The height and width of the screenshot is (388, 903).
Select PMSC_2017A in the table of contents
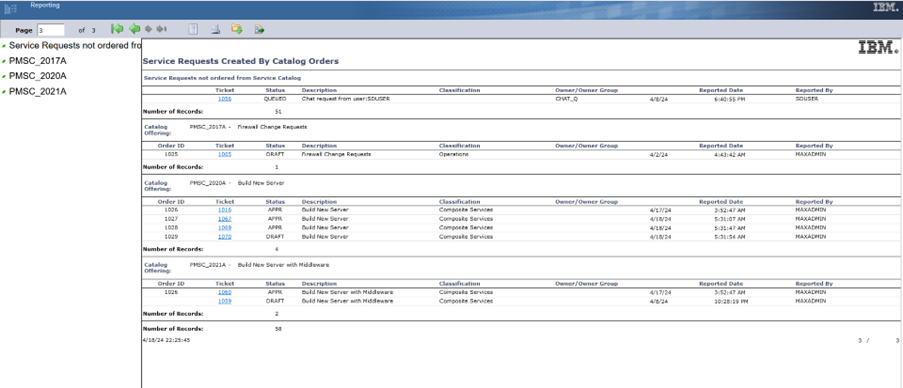pyautogui.click(x=37, y=61)
